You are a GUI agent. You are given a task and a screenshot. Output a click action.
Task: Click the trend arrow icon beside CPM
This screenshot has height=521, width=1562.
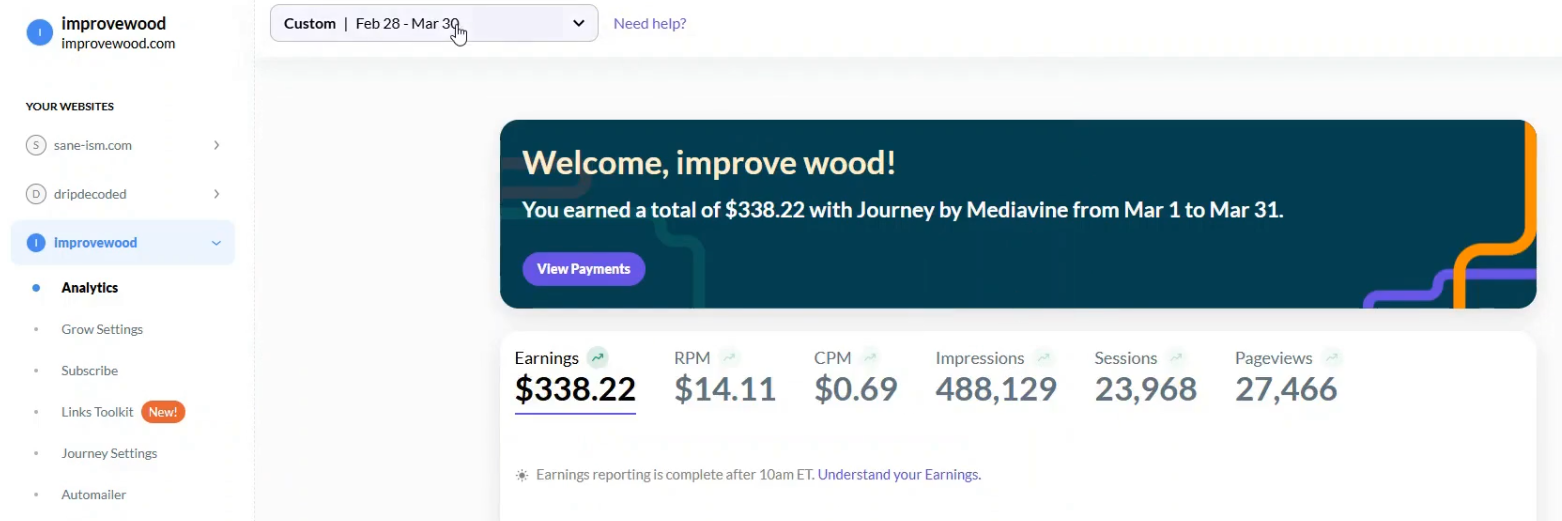870,357
